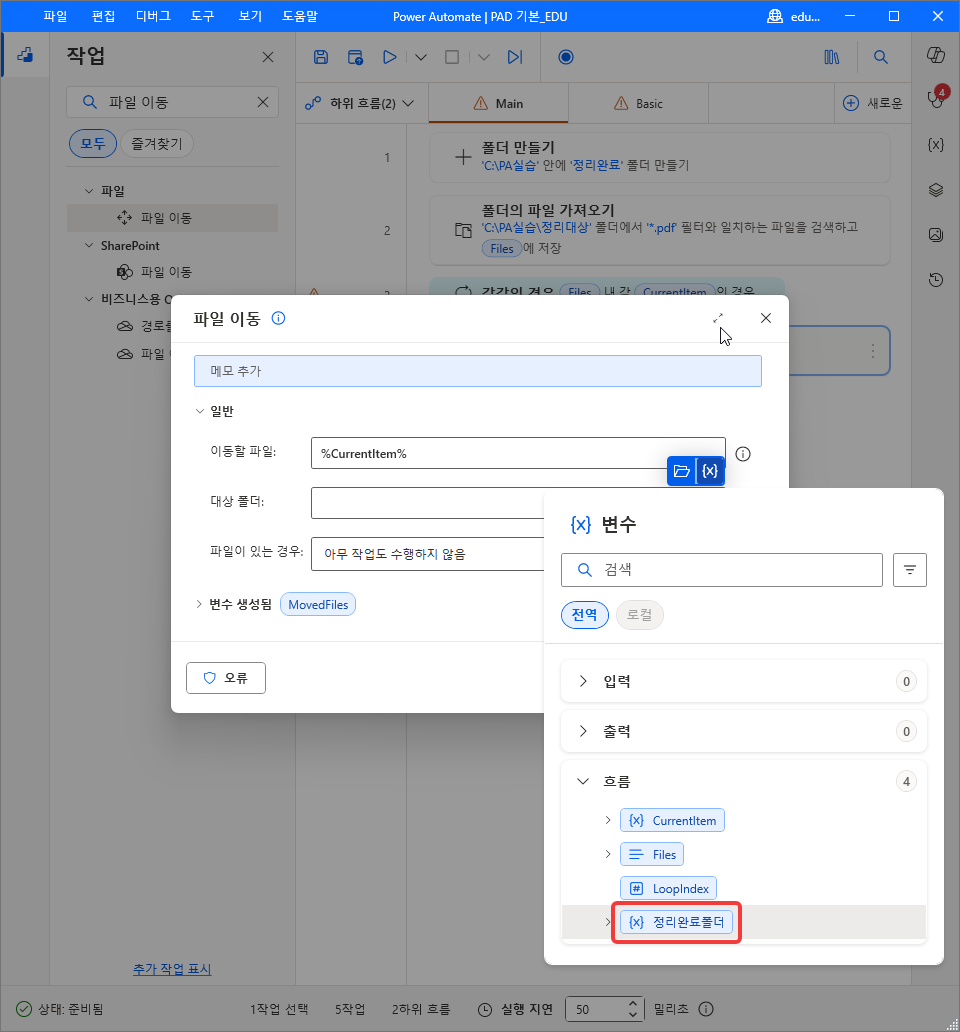Select the 폴더 만들기 action step
960x1032 pixels.
[659, 157]
